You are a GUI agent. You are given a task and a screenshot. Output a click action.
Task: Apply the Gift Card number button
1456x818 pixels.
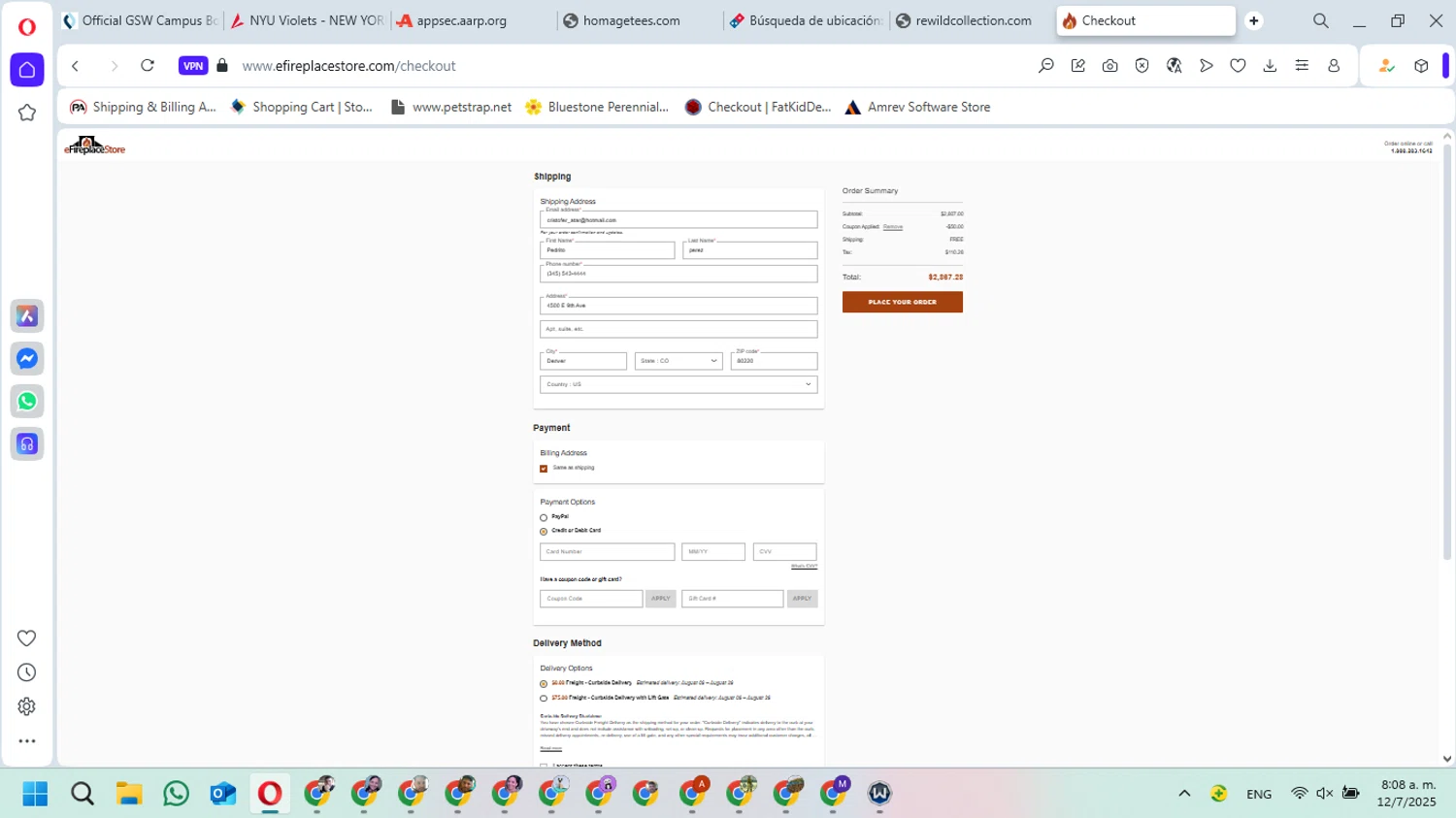click(x=803, y=599)
